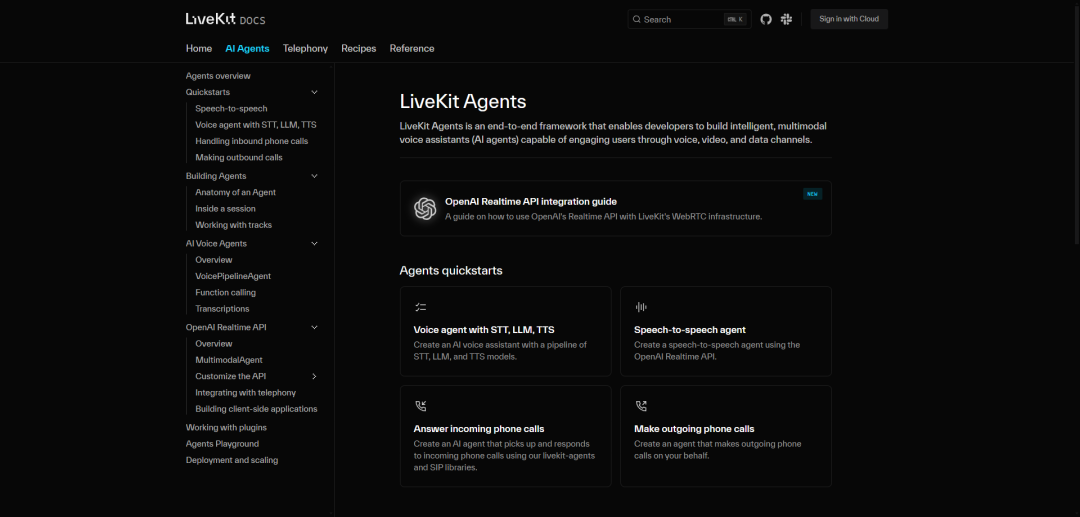Open Agents Playground page
Viewport: 1080px width, 517px height.
coord(222,444)
